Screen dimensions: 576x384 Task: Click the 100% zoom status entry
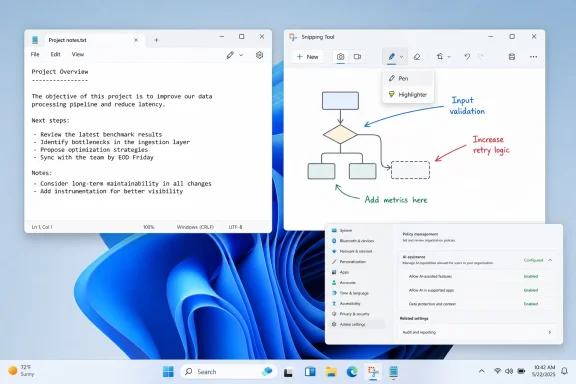(149, 227)
